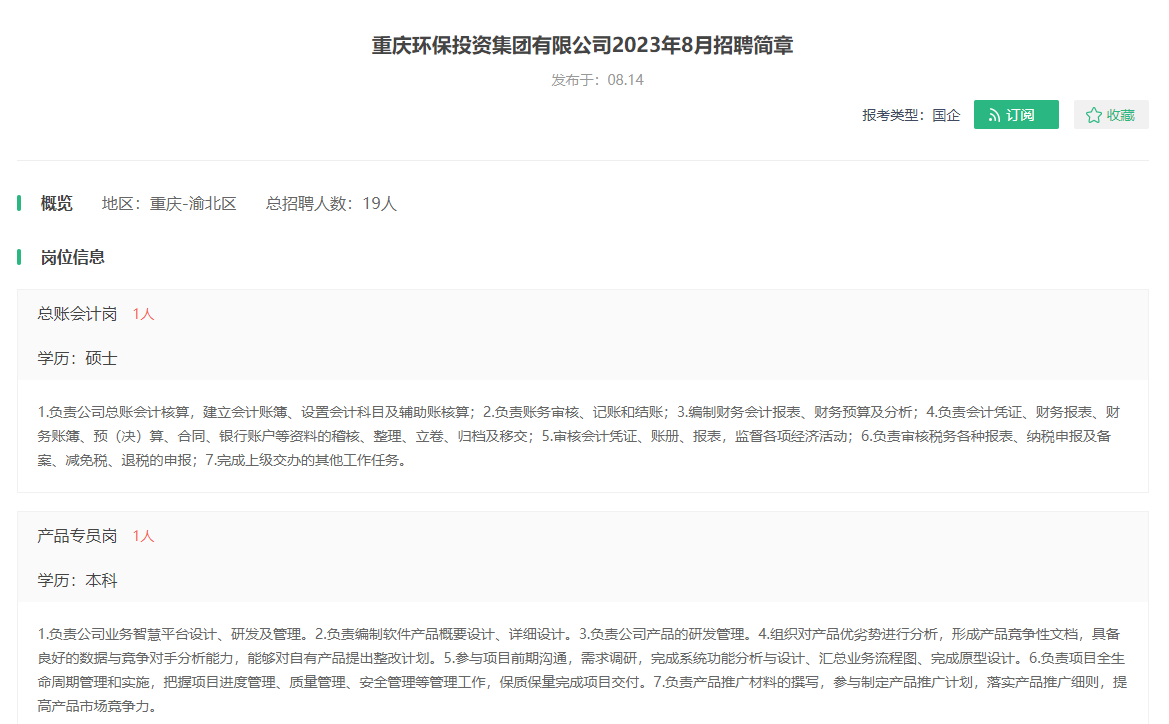The width and height of the screenshot is (1169, 724).
Task: Select the page title 重庆环保投资集团有限公司2023年8月招聘简章
Action: pos(582,45)
